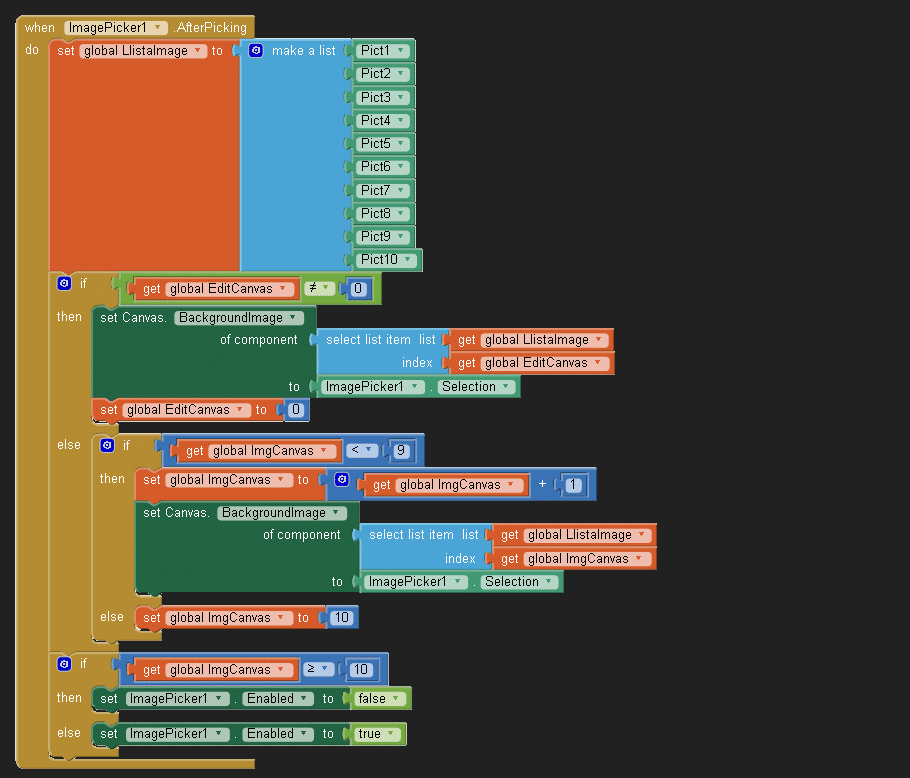Toggle the true boolean block value
This screenshot has width=910, height=778.
tap(377, 734)
